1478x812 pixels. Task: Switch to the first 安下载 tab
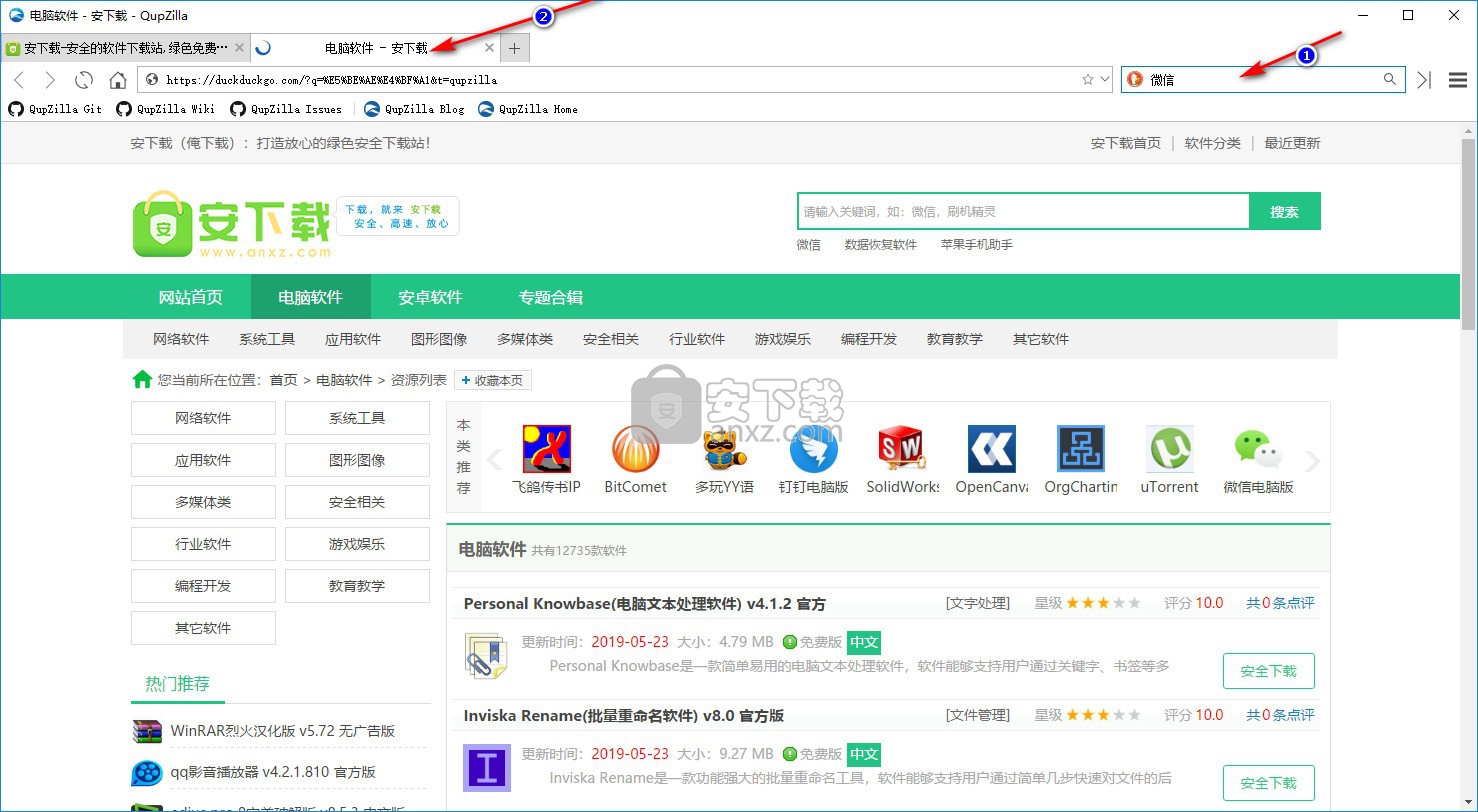click(x=125, y=48)
